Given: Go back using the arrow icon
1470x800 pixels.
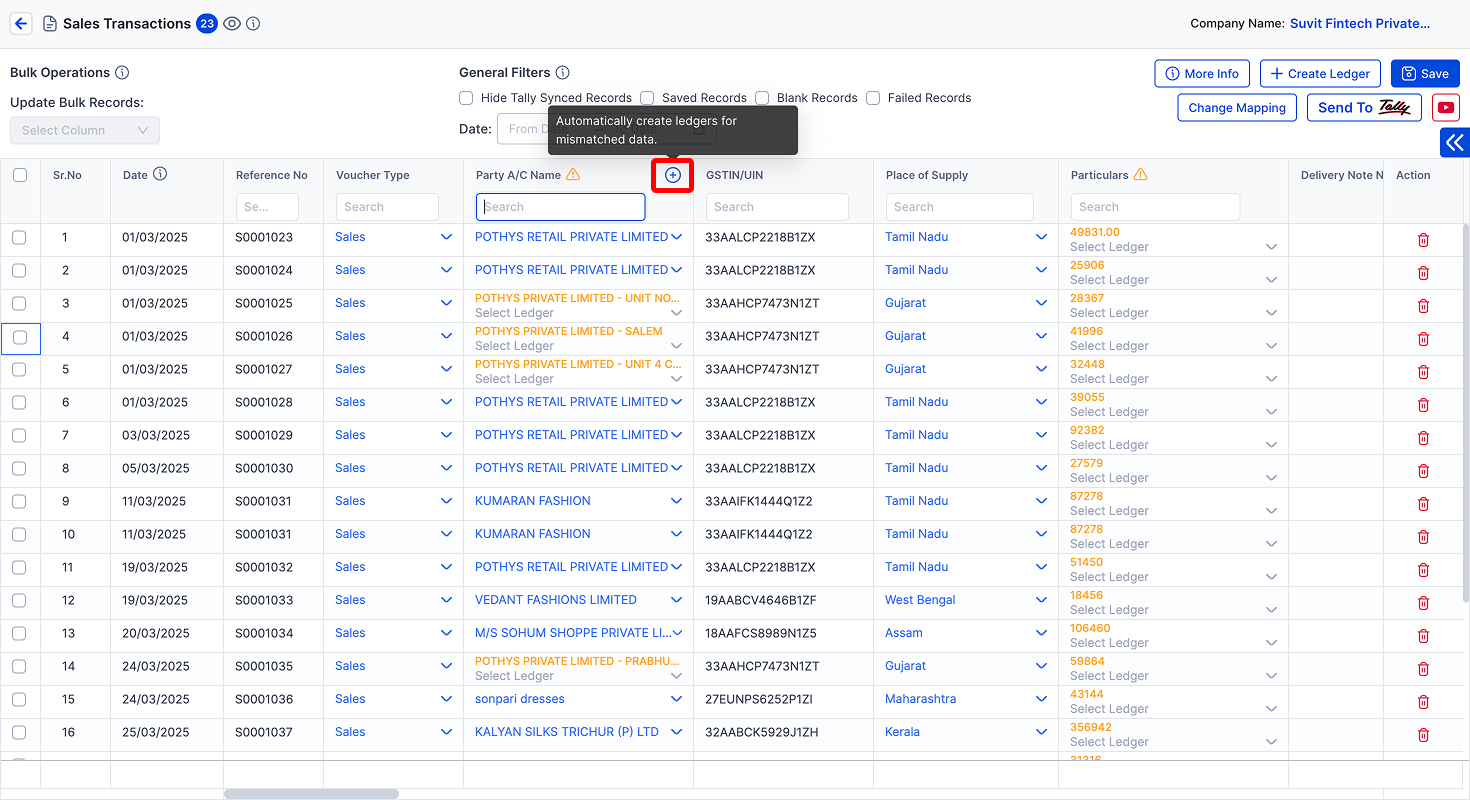Looking at the screenshot, I should (x=21, y=23).
